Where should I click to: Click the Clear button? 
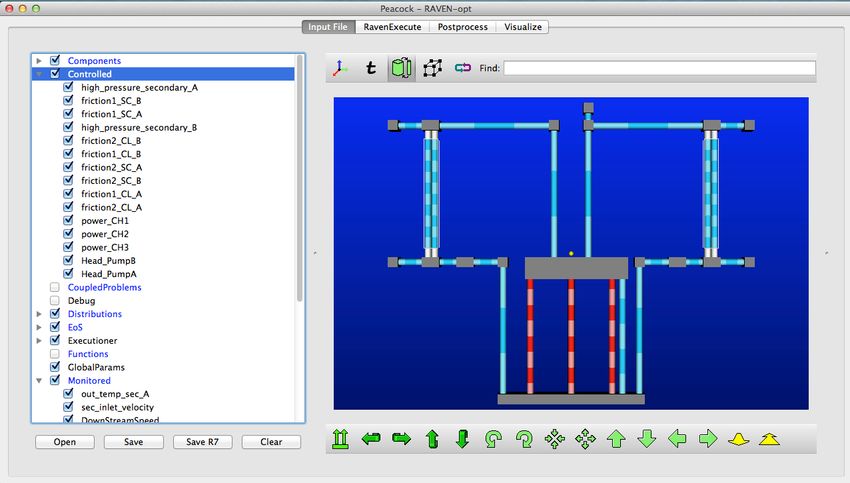pyautogui.click(x=271, y=442)
